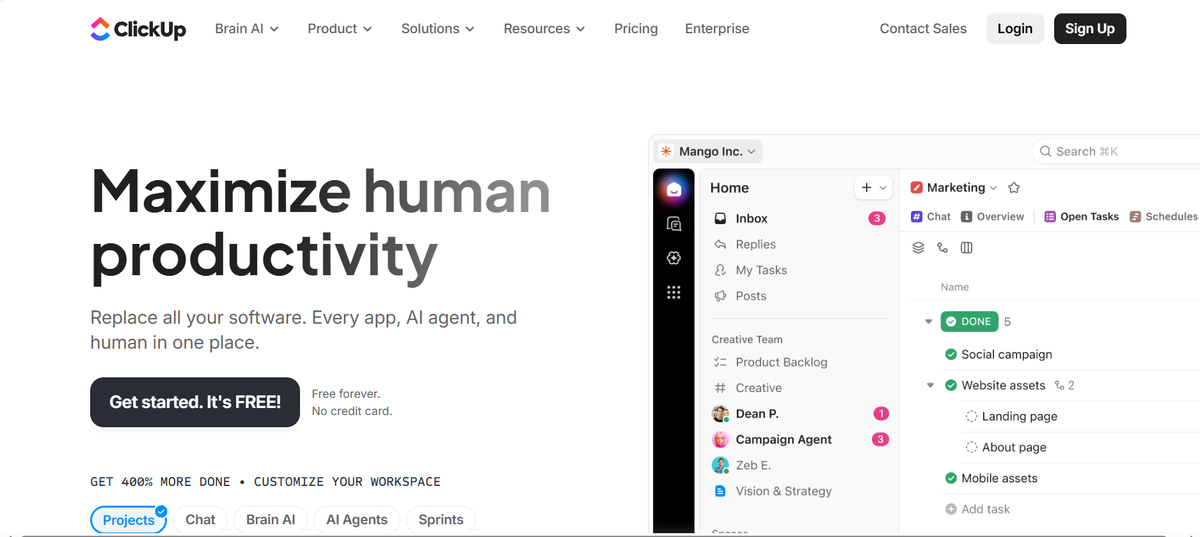This screenshot has height=537, width=1200.
Task: Click the Campaign Agent notification badge
Action: click(881, 440)
